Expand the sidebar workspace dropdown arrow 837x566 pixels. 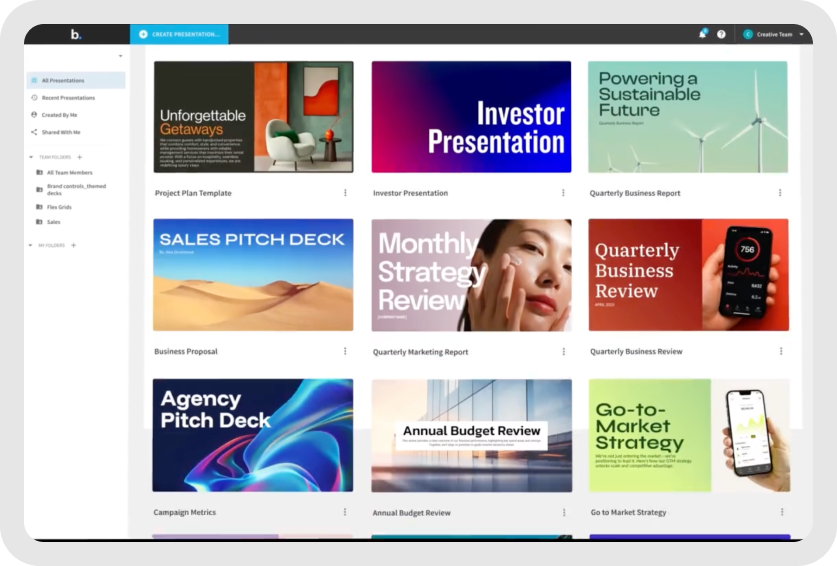click(x=121, y=56)
